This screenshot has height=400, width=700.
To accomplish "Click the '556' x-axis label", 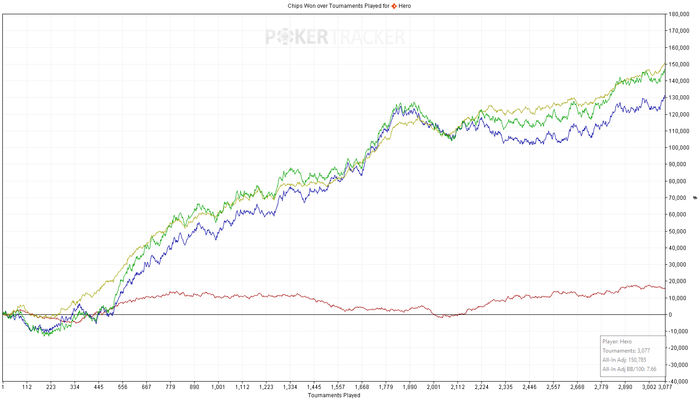I will point(122,387).
